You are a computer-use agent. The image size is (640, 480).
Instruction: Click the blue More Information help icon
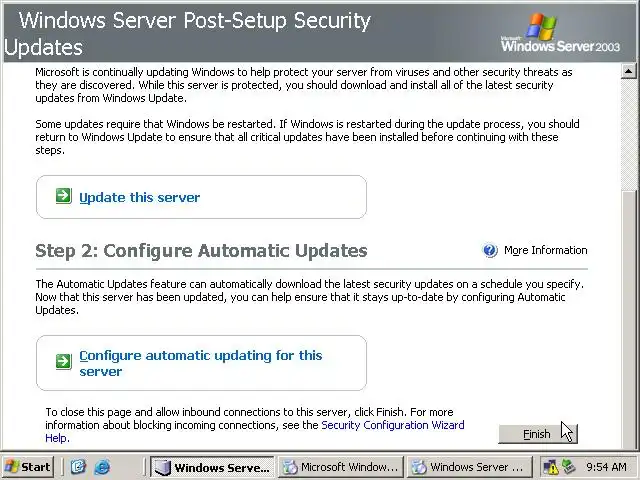pos(490,251)
